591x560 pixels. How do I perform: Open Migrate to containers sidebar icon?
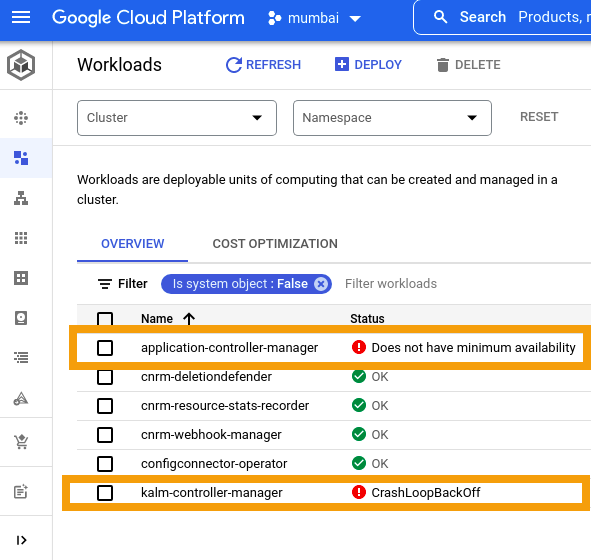point(21,398)
